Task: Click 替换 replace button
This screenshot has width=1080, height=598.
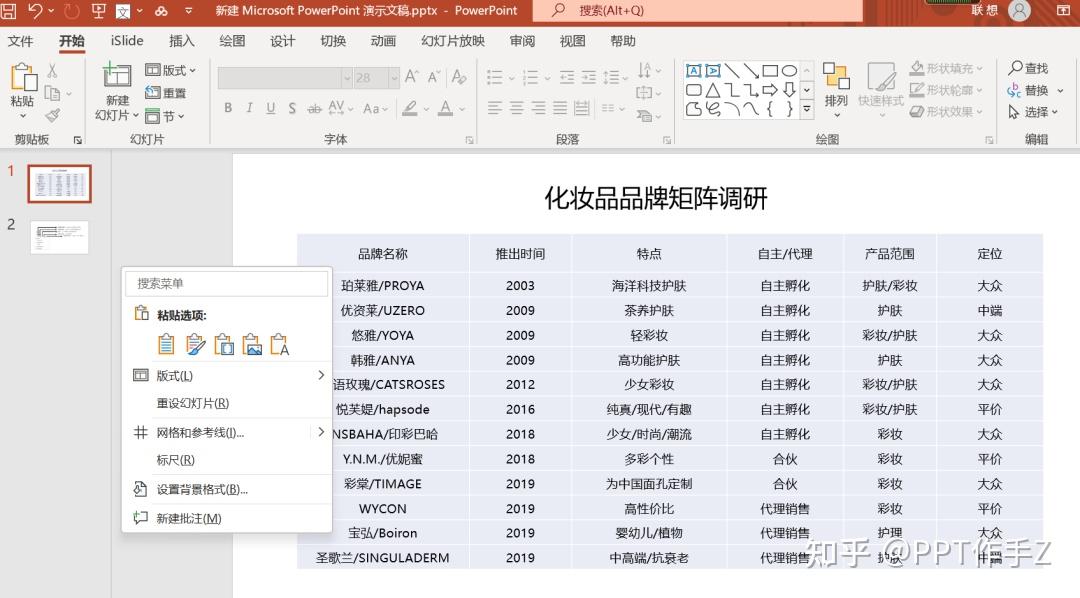Action: pos(1035,90)
